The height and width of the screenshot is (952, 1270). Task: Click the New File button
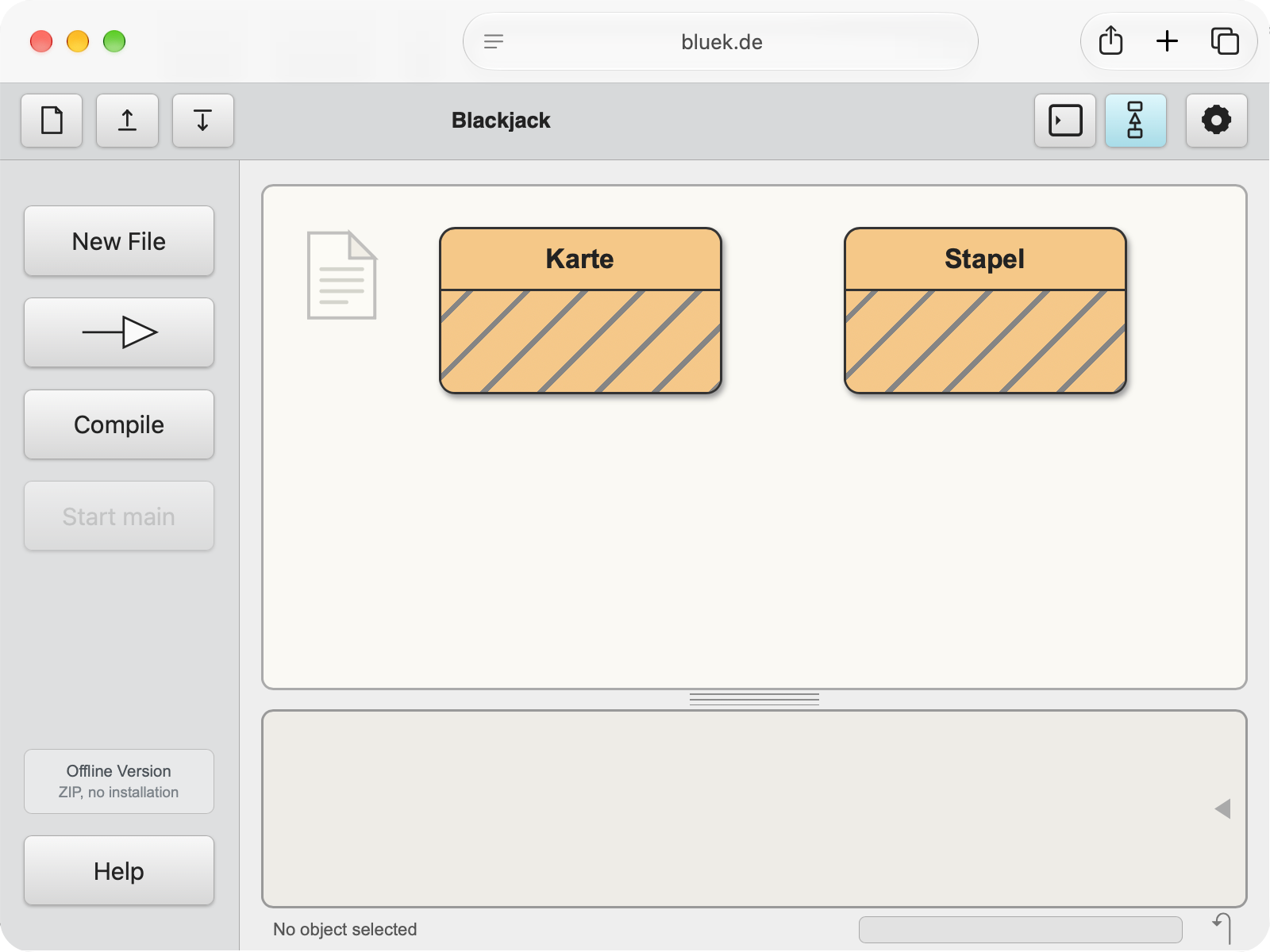pyautogui.click(x=119, y=241)
